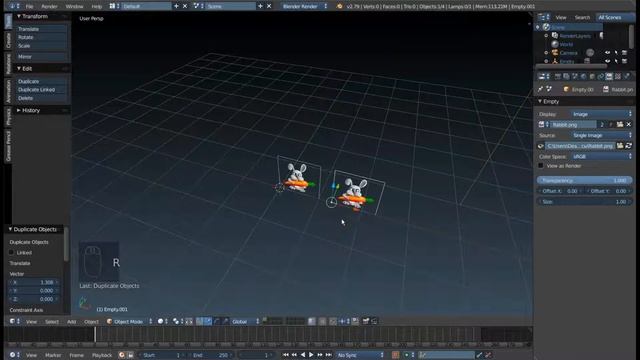Open the Playback menu in timeline
The width and height of the screenshot is (640, 360).
tap(102, 355)
